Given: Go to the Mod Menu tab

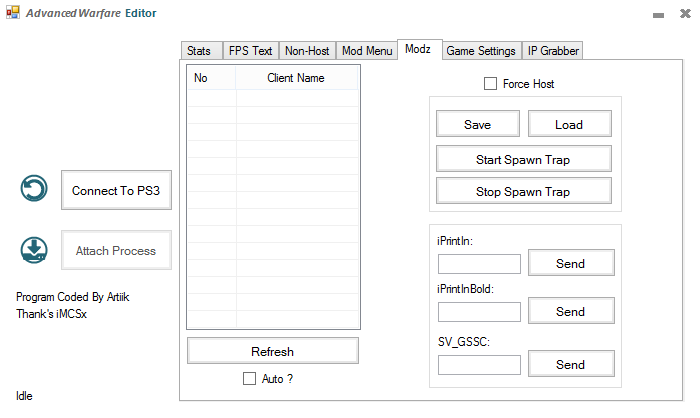Looking at the screenshot, I should point(367,50).
